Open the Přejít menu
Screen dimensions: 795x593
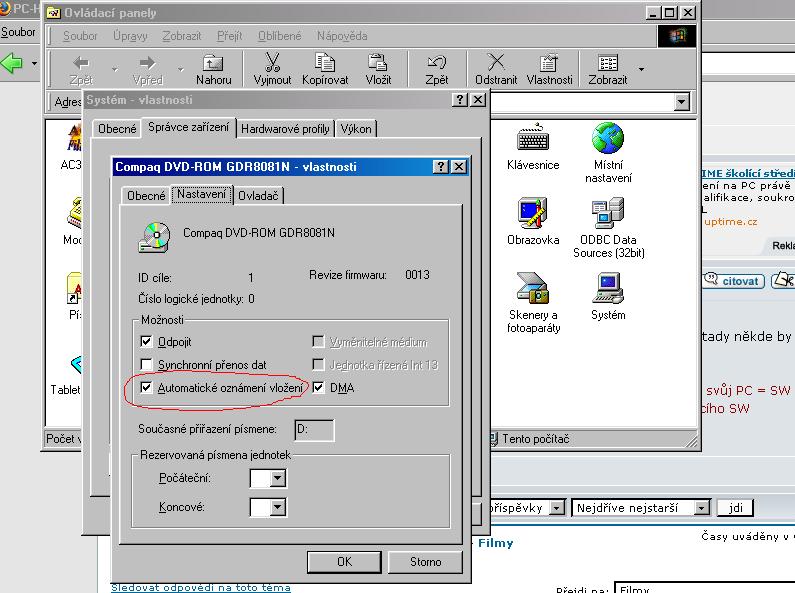(x=230, y=36)
